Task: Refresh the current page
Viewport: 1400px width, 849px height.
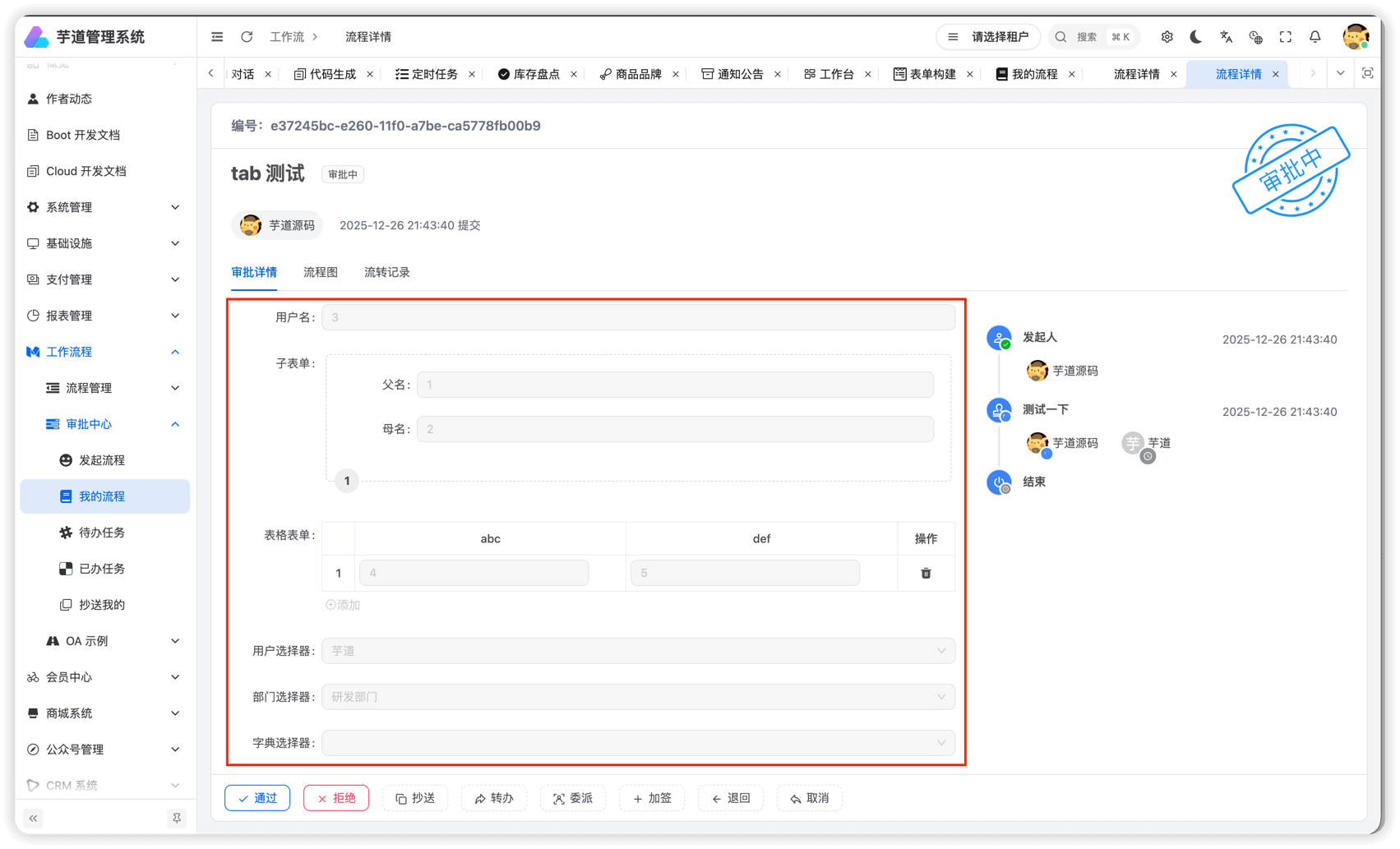Action: [247, 36]
